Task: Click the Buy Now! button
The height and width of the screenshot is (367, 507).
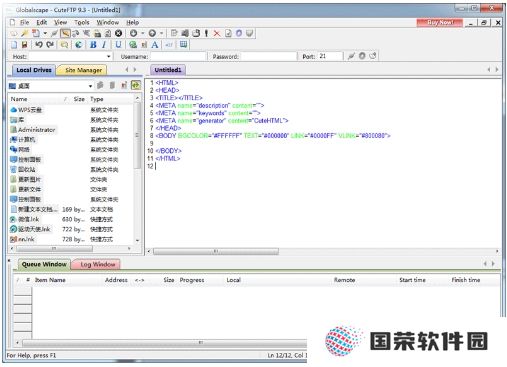Action: point(440,22)
